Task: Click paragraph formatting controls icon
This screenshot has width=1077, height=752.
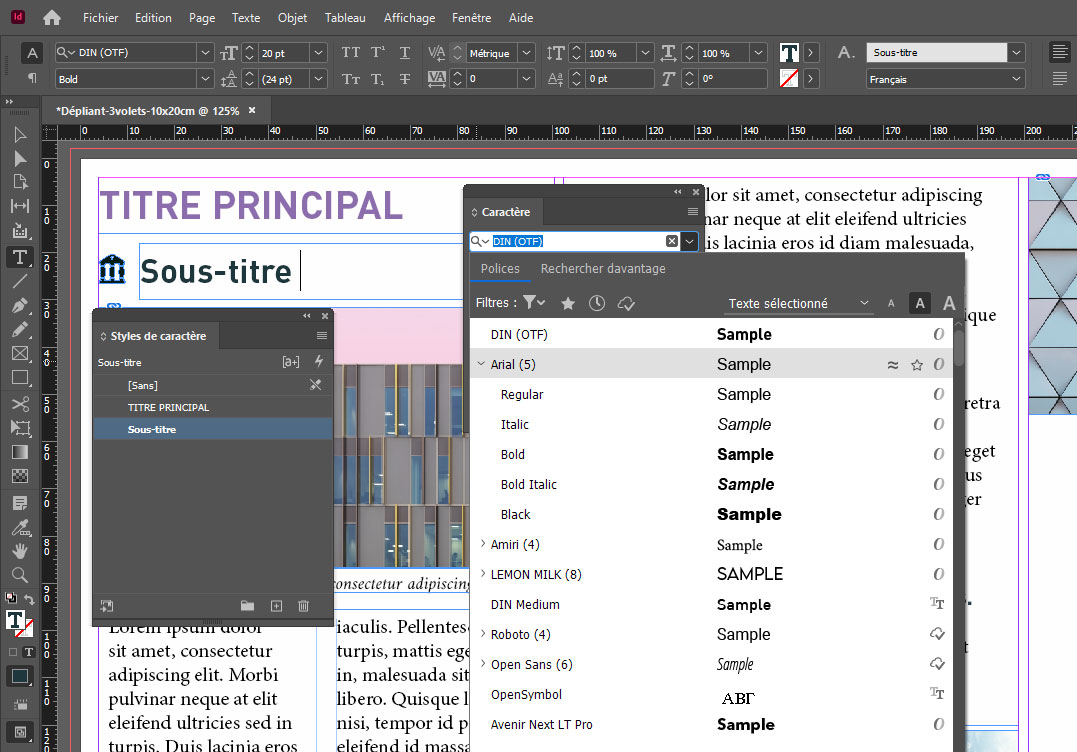Action: 32,78
